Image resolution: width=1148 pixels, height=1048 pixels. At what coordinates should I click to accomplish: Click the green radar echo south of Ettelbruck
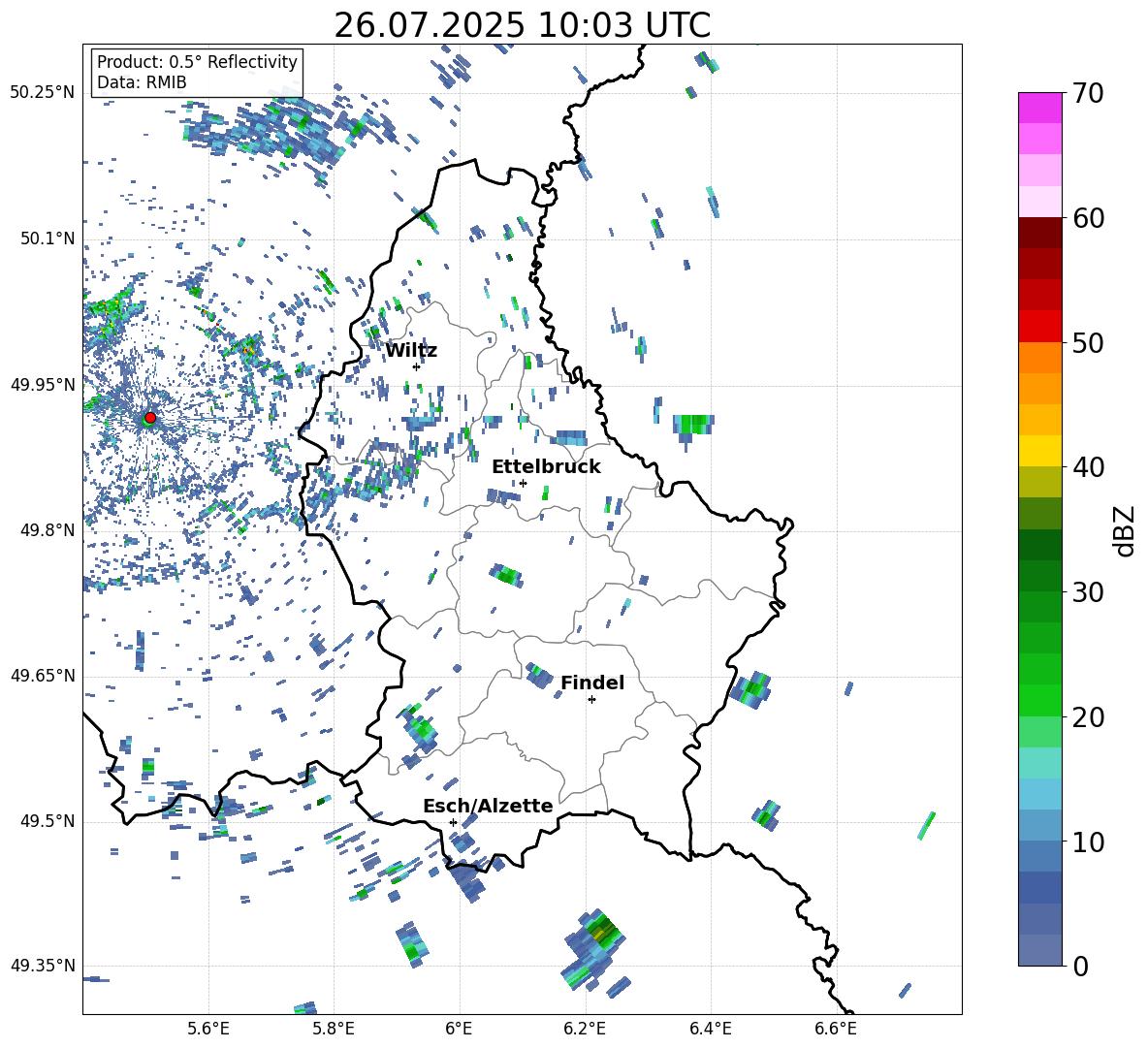pyautogui.click(x=507, y=575)
